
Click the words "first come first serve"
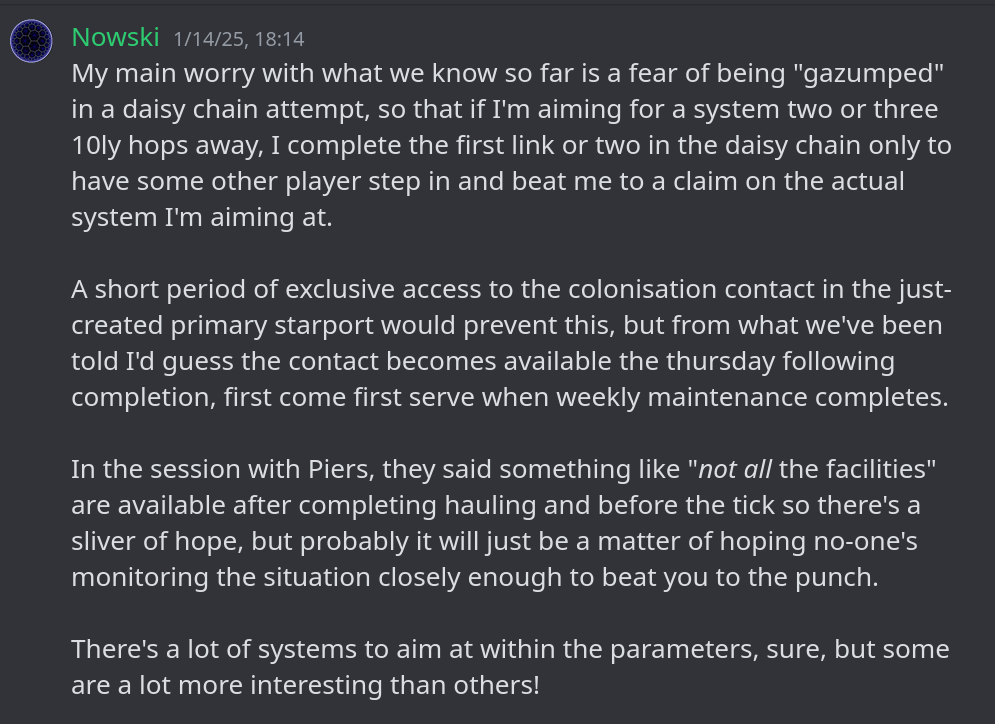(x=348, y=398)
